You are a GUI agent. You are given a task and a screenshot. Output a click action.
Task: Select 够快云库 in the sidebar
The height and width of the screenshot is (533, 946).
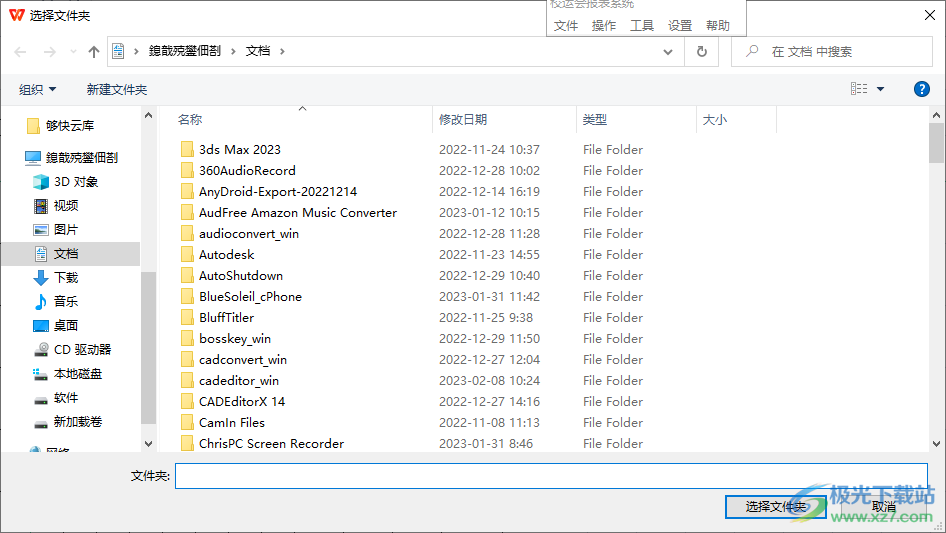click(69, 126)
